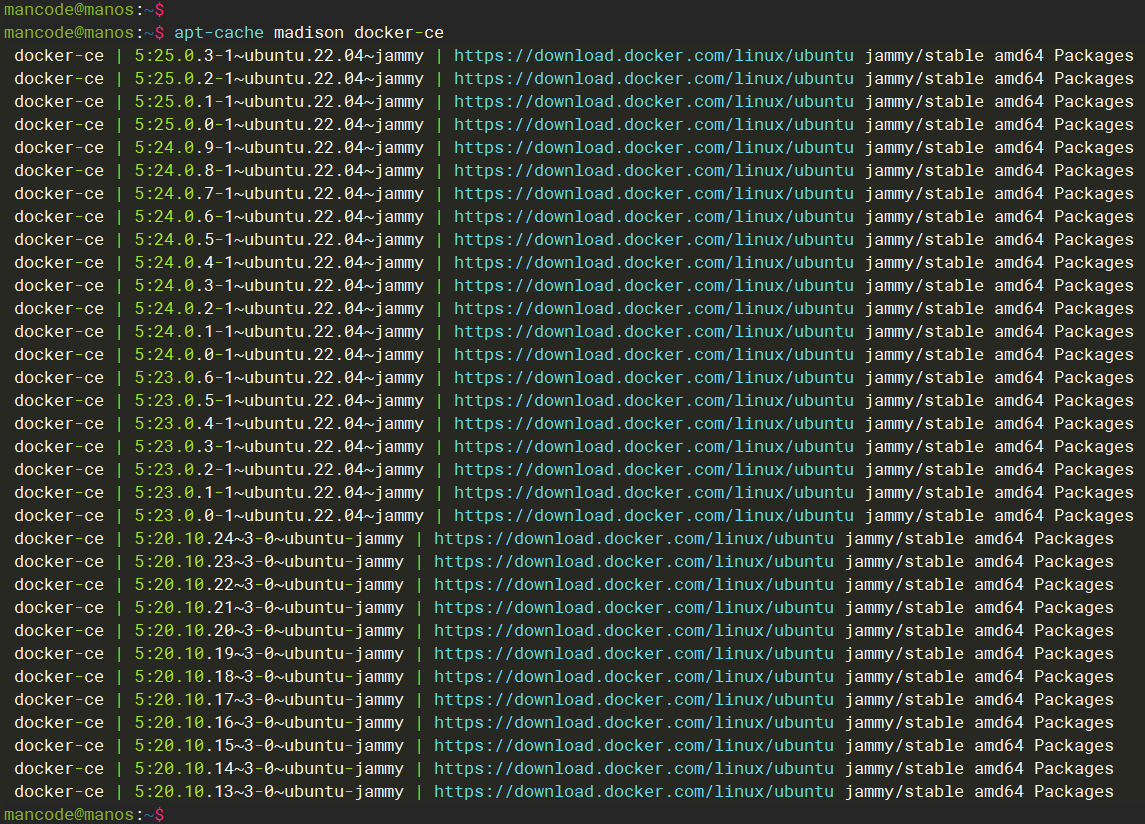The height and width of the screenshot is (824, 1145).
Task: Click the version string 5:23.0.1-1~ubuntu.22.04~jammy
Action: [278, 493]
